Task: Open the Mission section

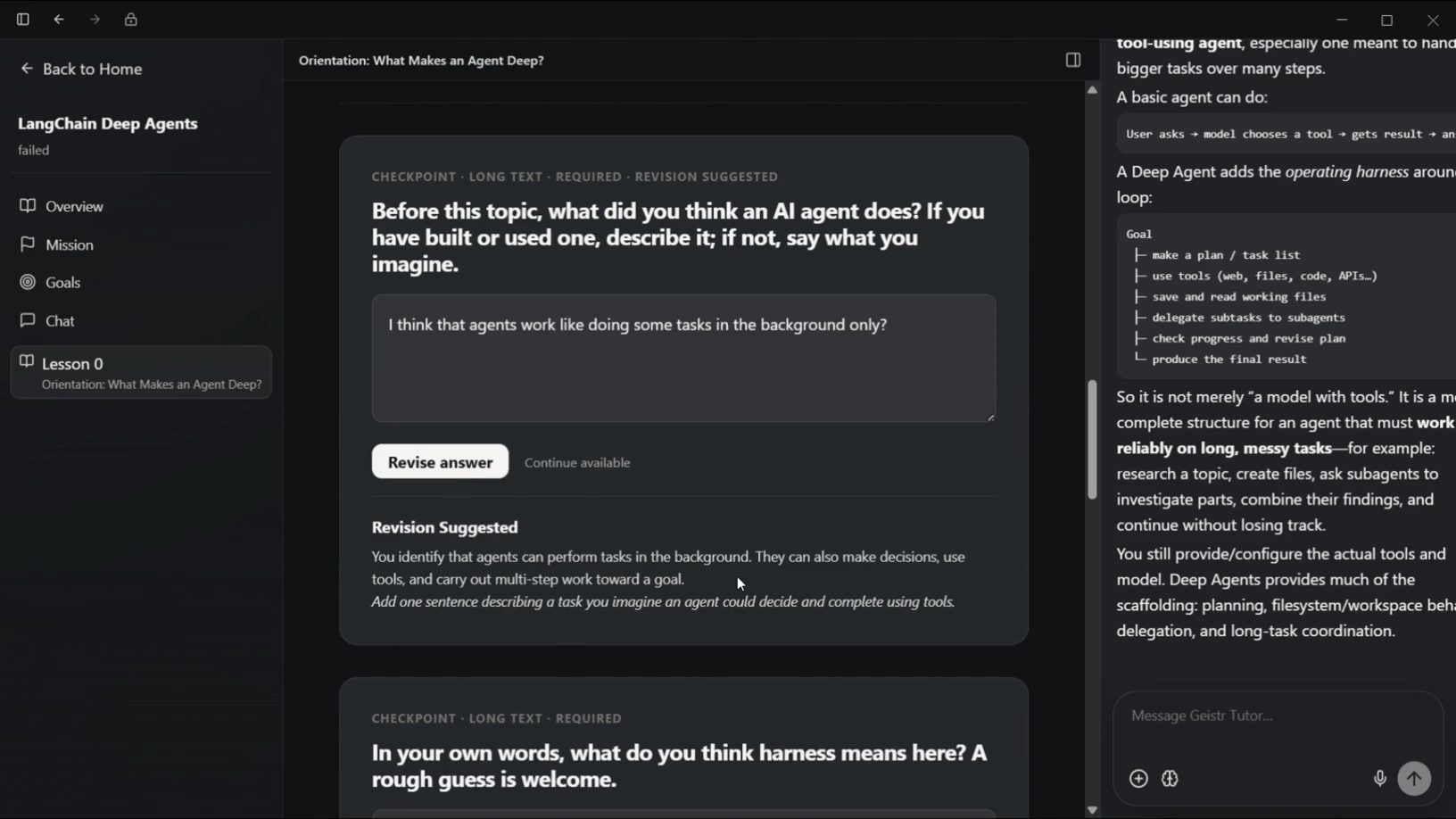Action: [x=141, y=244]
